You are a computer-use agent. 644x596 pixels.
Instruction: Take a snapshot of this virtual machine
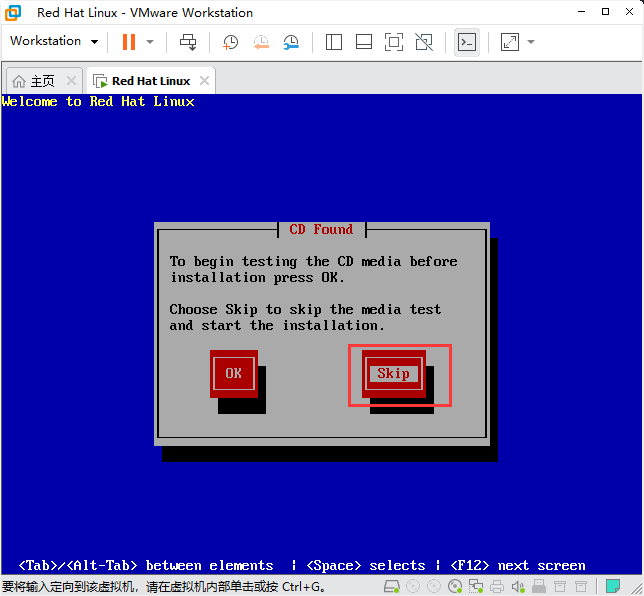230,42
